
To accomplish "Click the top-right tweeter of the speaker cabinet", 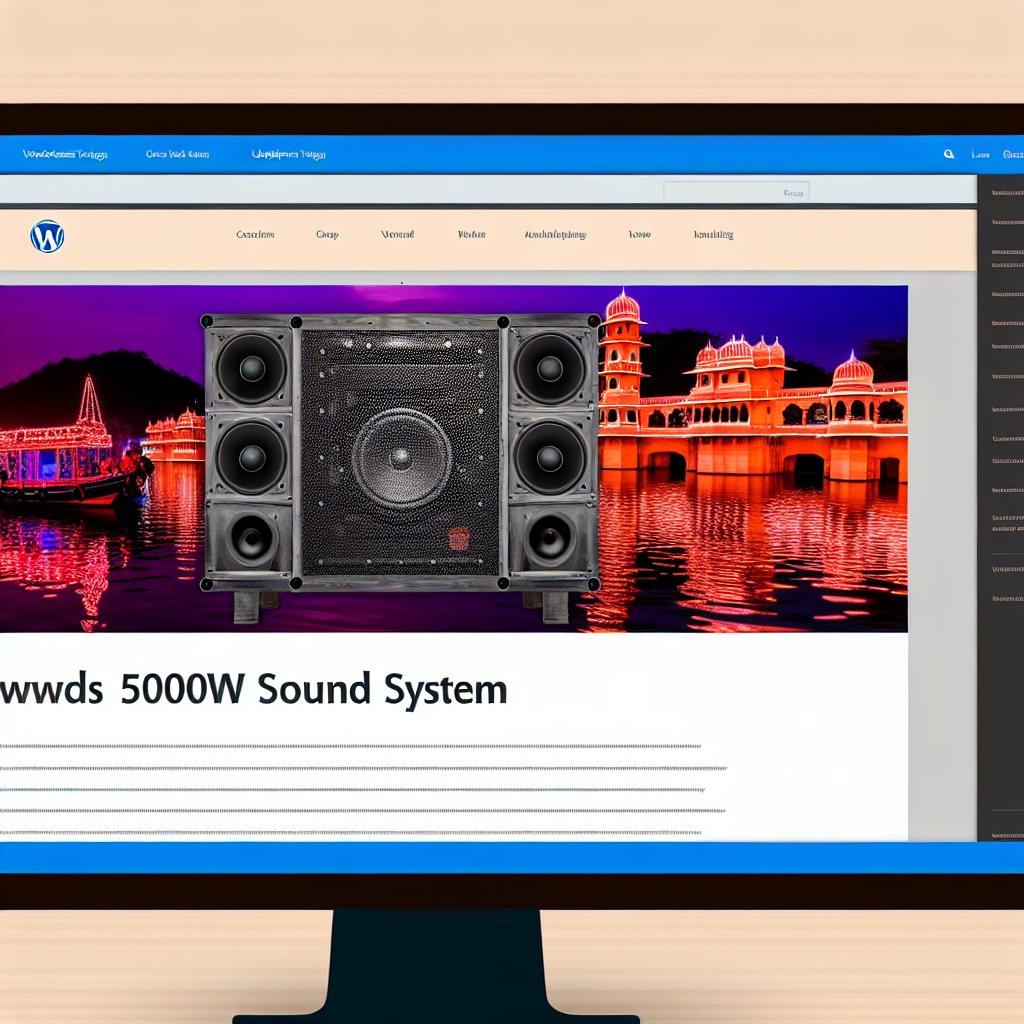I will 549,368.
